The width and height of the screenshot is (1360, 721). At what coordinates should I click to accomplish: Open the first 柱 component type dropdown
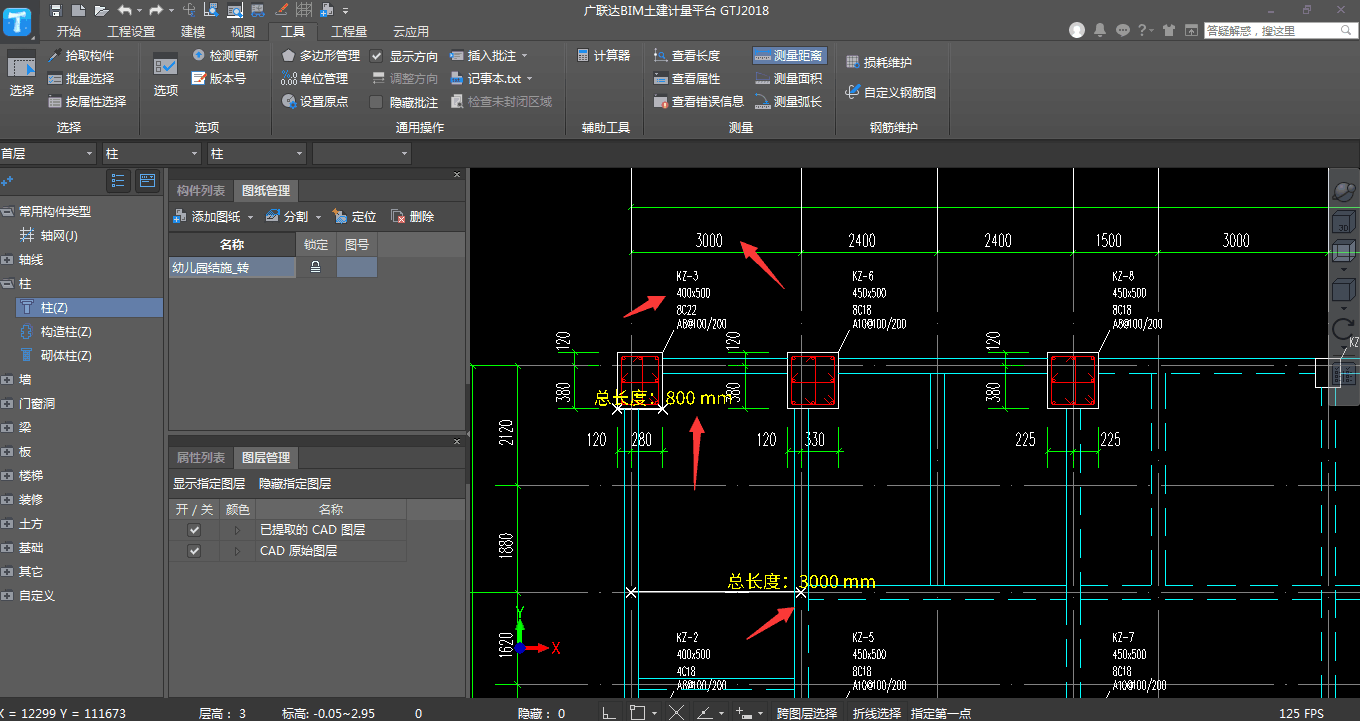click(x=152, y=154)
